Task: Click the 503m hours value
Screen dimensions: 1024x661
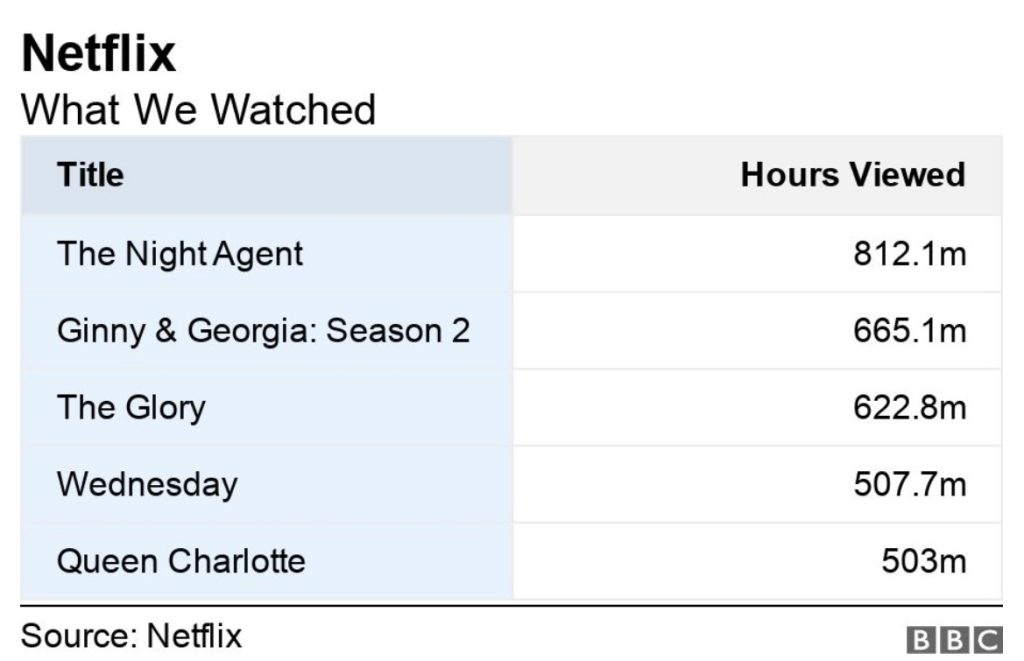Action: pos(923,561)
